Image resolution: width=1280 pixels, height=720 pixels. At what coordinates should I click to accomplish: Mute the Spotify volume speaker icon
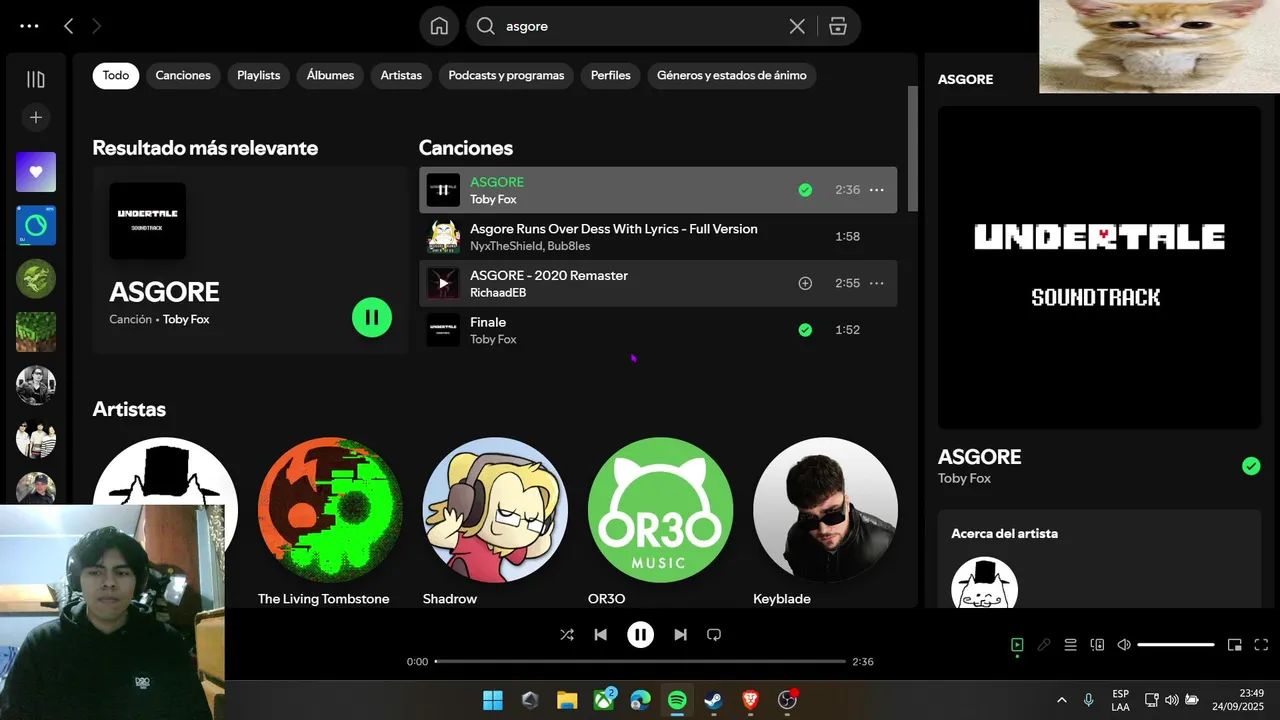[x=1124, y=645]
